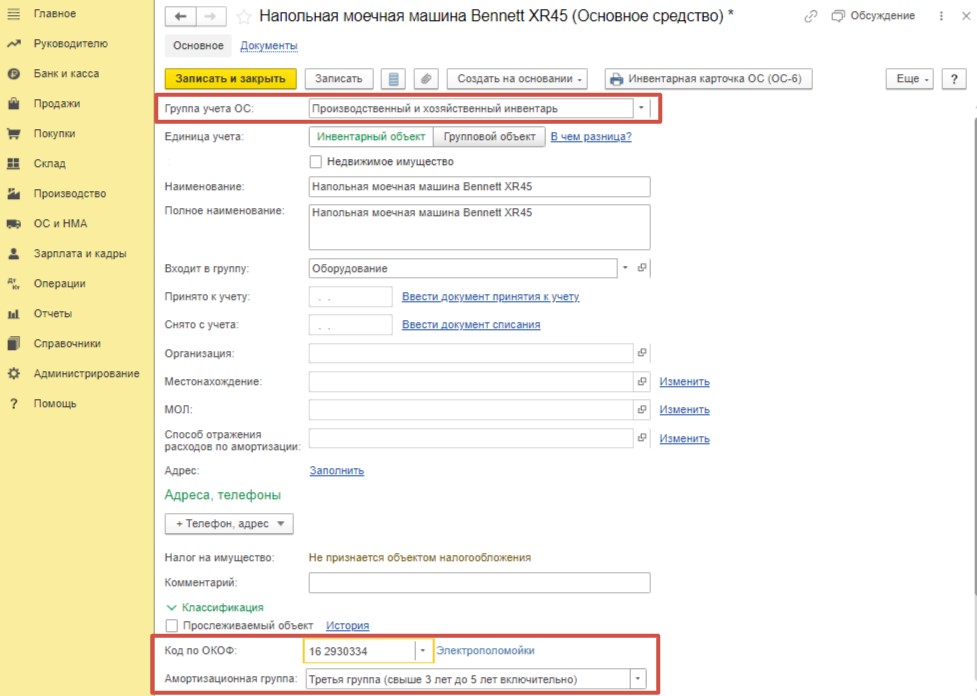This screenshot has width=977, height=696.
Task: Click the Покупки cart icon
Action: pyautogui.click(x=14, y=133)
